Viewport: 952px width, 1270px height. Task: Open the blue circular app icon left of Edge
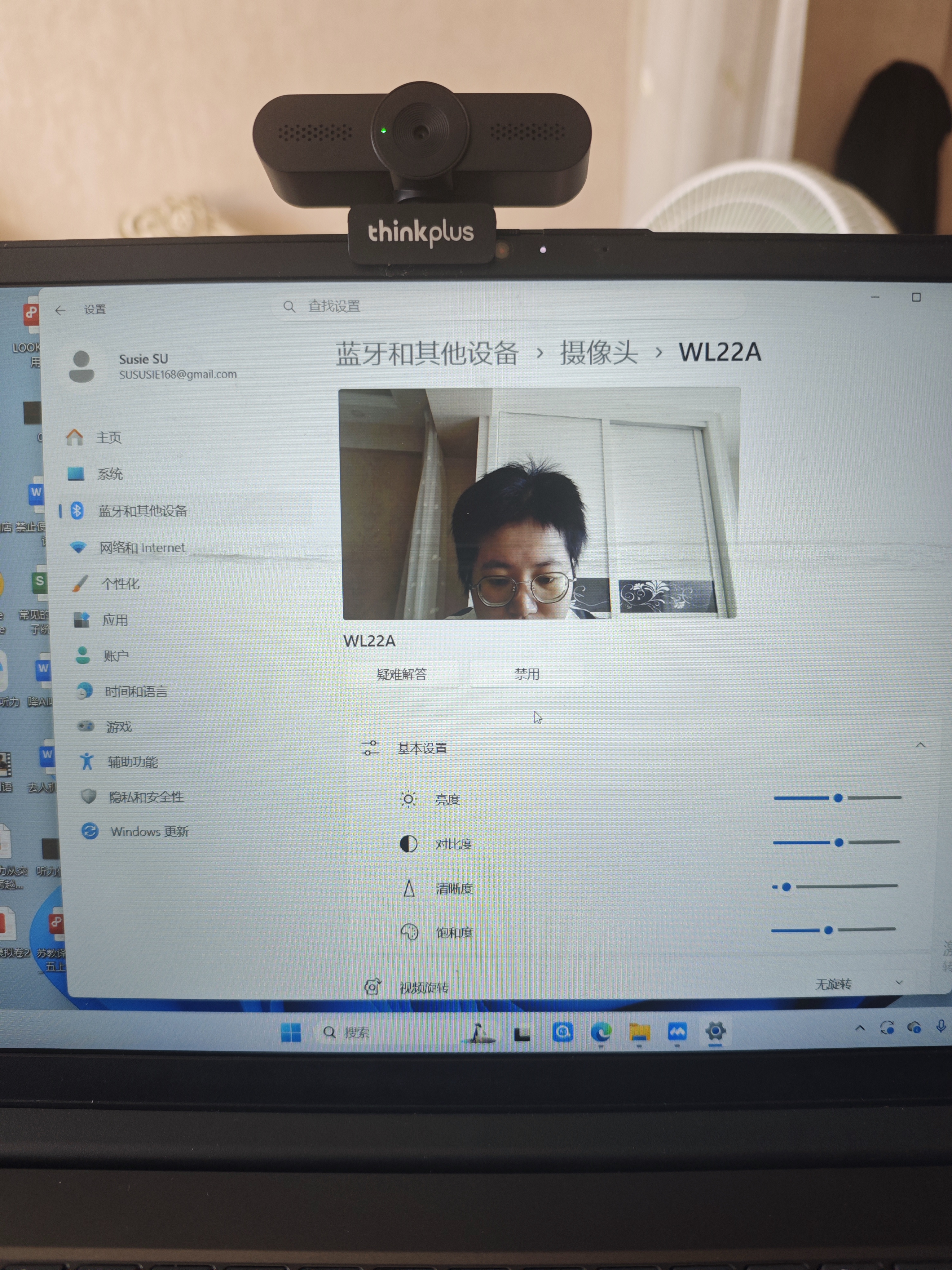click(562, 1032)
